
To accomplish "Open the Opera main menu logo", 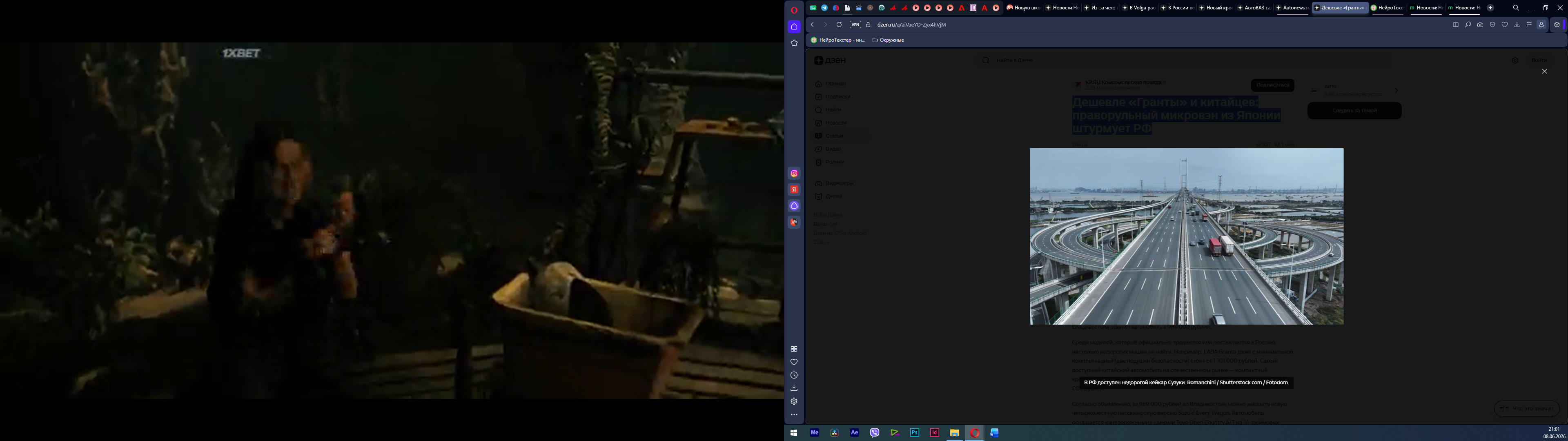I will (x=794, y=10).
